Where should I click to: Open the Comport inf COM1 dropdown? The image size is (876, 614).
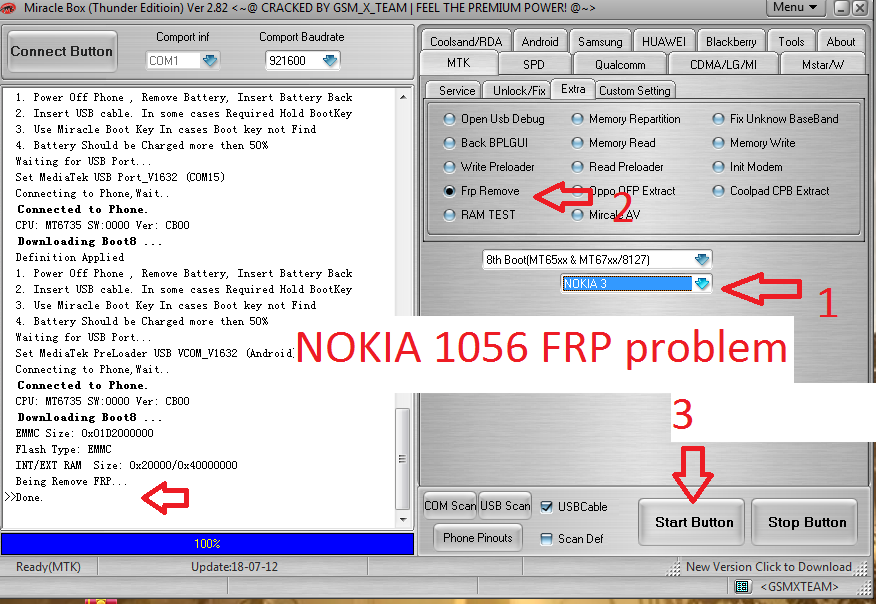210,60
